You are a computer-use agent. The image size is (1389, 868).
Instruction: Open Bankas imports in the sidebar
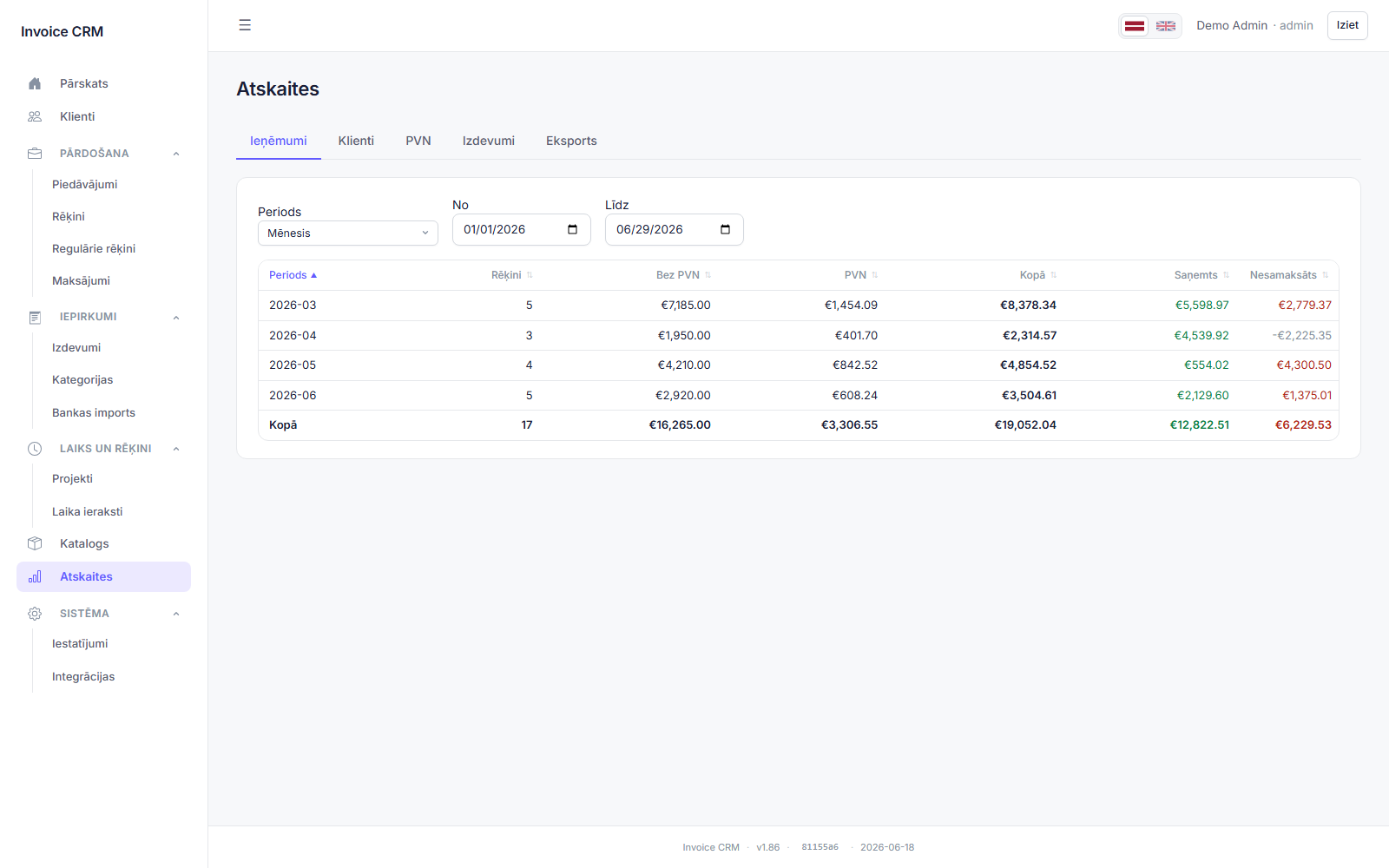coord(94,412)
